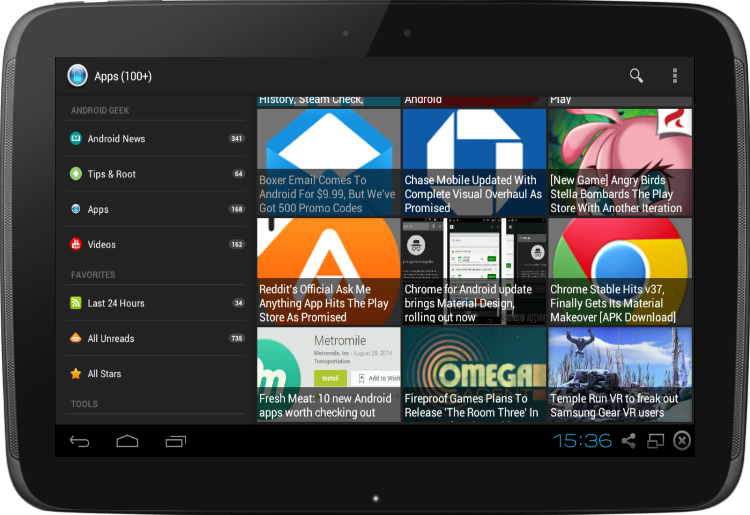Click the All Unreads orange icon
Screen dimensions: 750x515
[x=76, y=338]
